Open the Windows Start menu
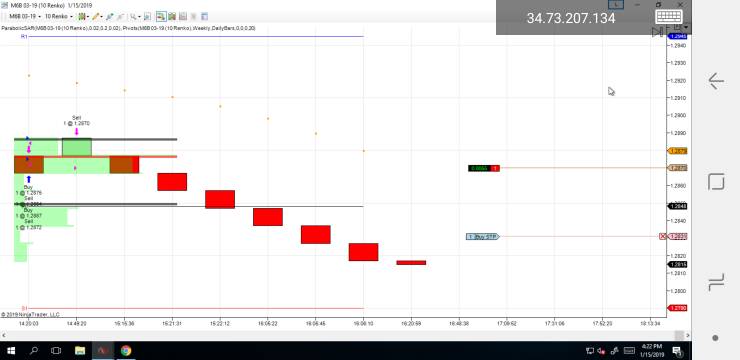Image resolution: width=740 pixels, height=360 pixels. [11, 351]
